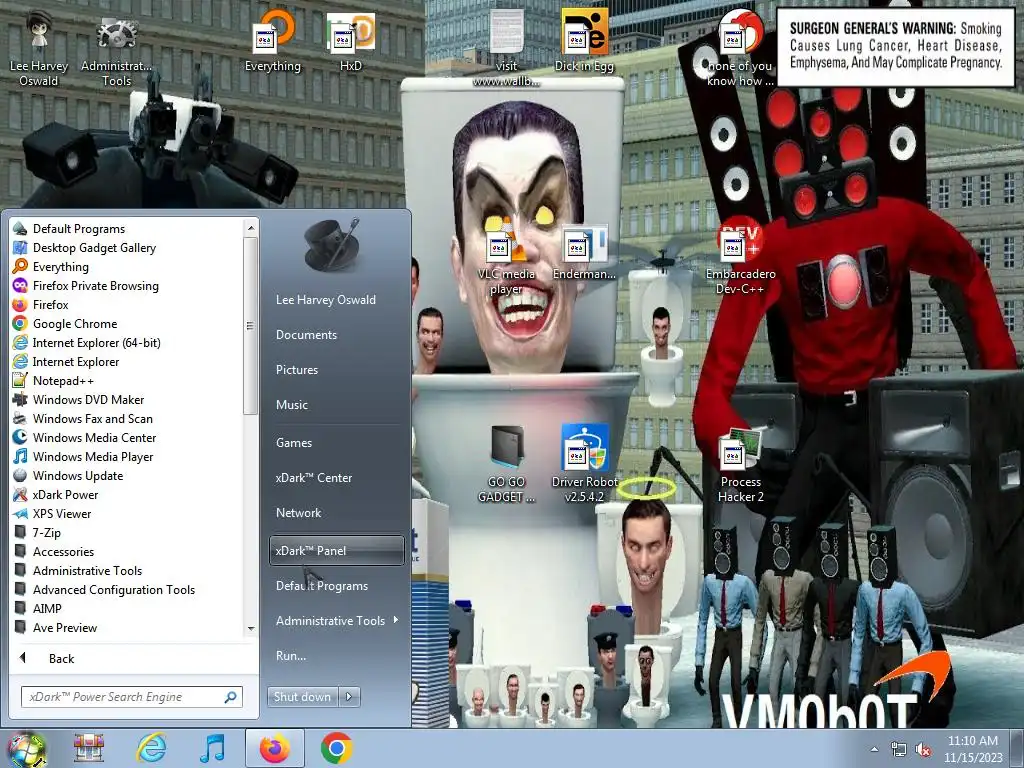This screenshot has height=768, width=1024.
Task: Open xDark Panel
Action: (x=336, y=551)
